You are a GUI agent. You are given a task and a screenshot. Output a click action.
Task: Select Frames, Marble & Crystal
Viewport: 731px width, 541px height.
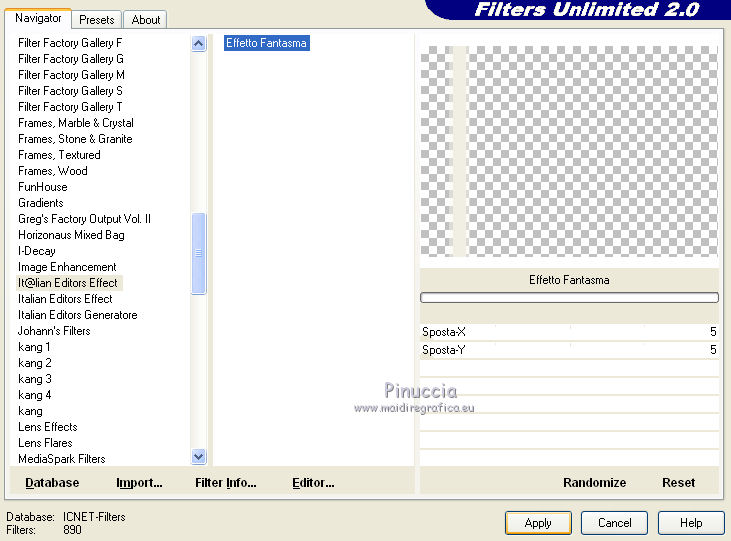click(76, 123)
